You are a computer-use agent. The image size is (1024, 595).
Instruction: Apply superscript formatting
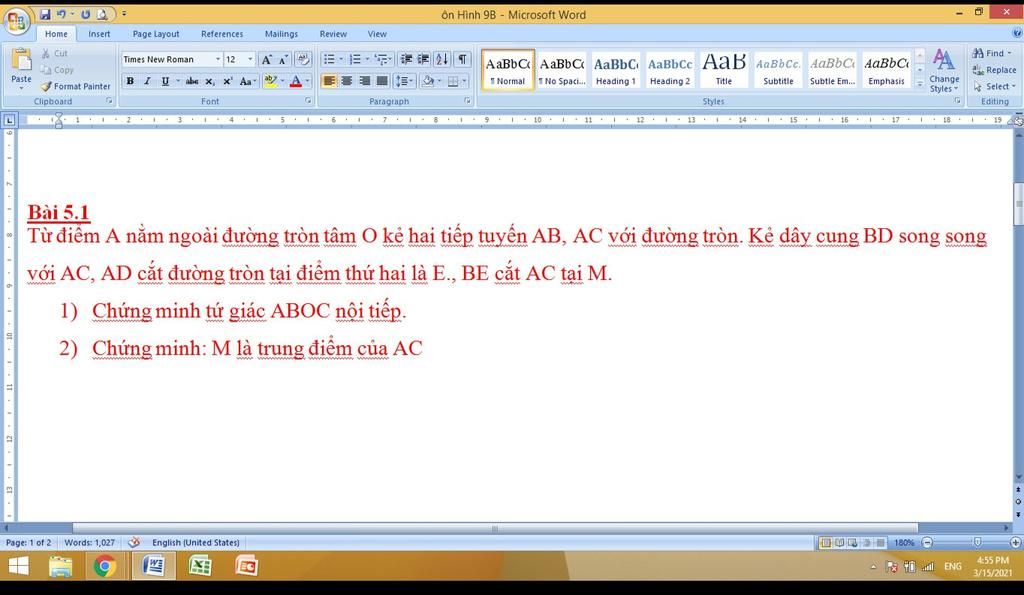(227, 81)
